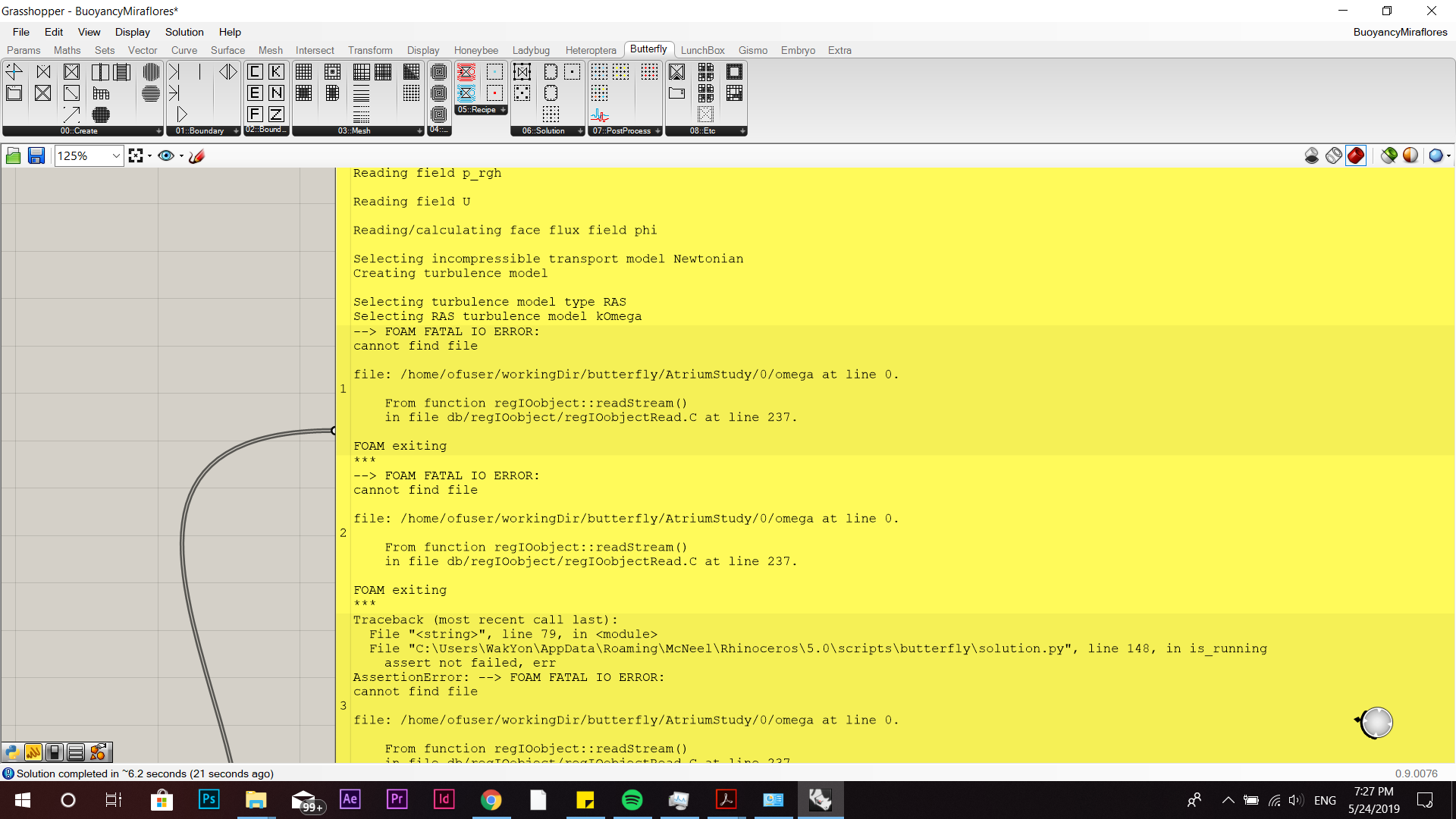Click the red-blue pulse PostProcess icon
The height and width of the screenshot is (819, 1456).
coord(600,115)
